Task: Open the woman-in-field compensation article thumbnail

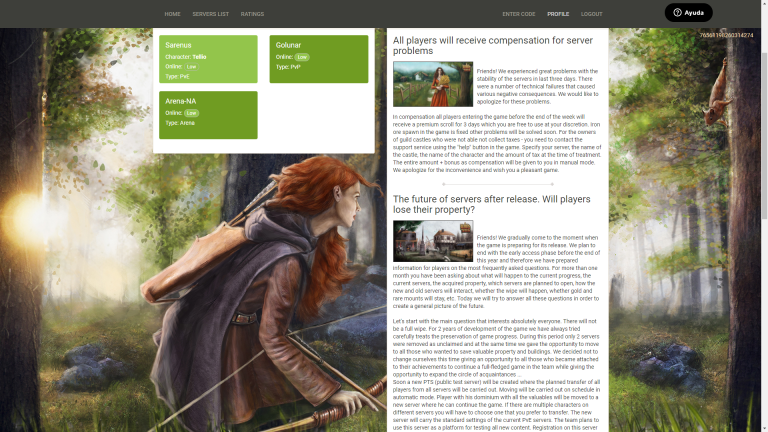Action: click(x=432, y=84)
